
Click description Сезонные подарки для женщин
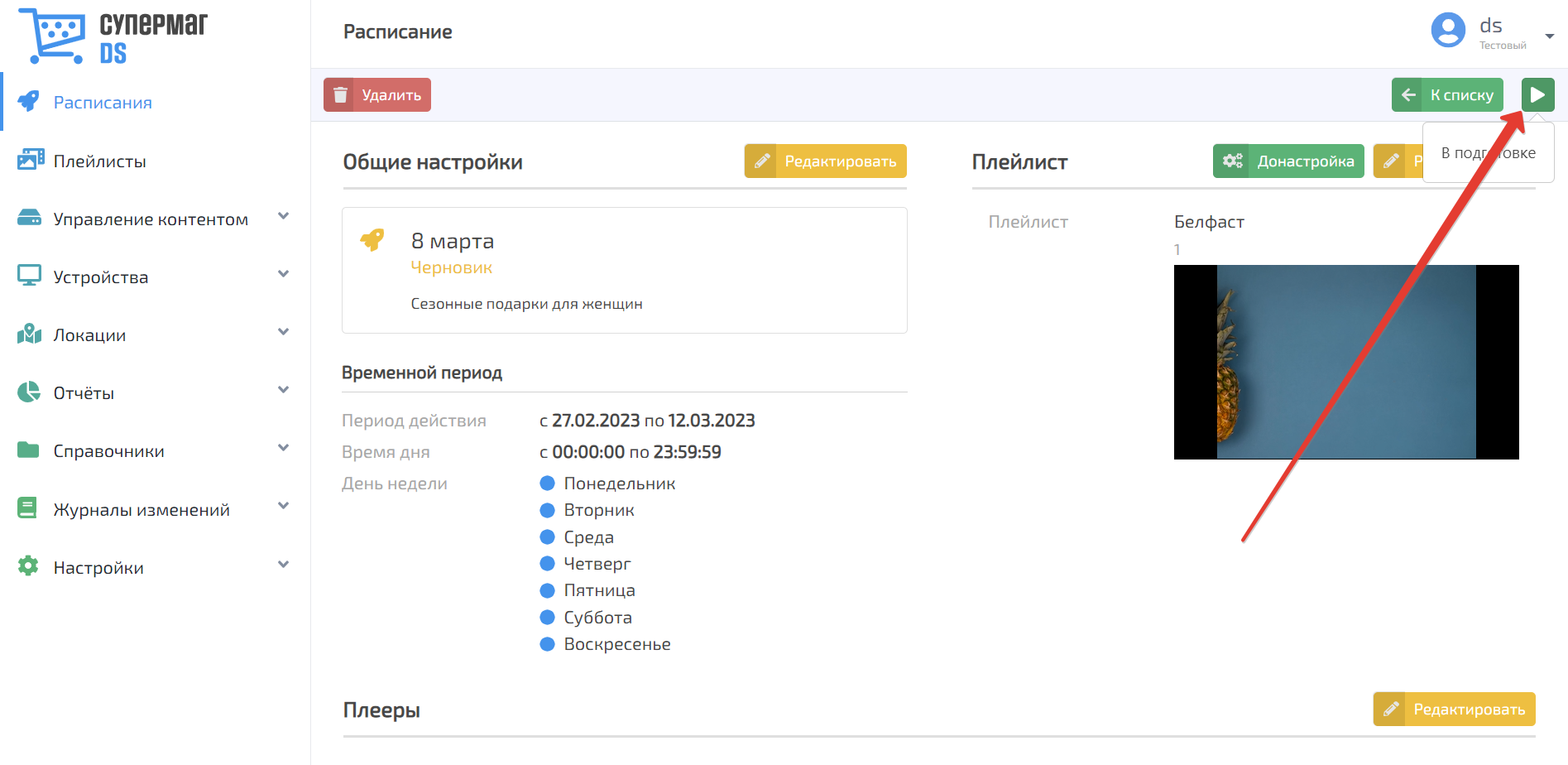(526, 304)
